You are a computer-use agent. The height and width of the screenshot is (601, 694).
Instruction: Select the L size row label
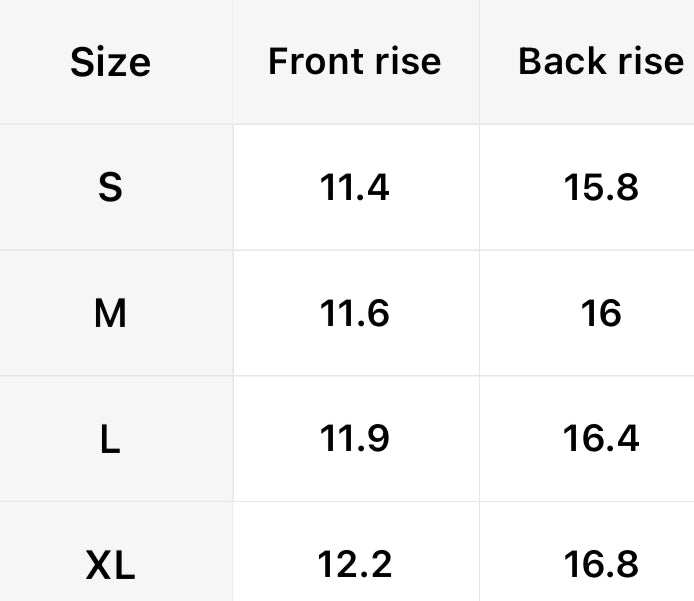[110, 440]
